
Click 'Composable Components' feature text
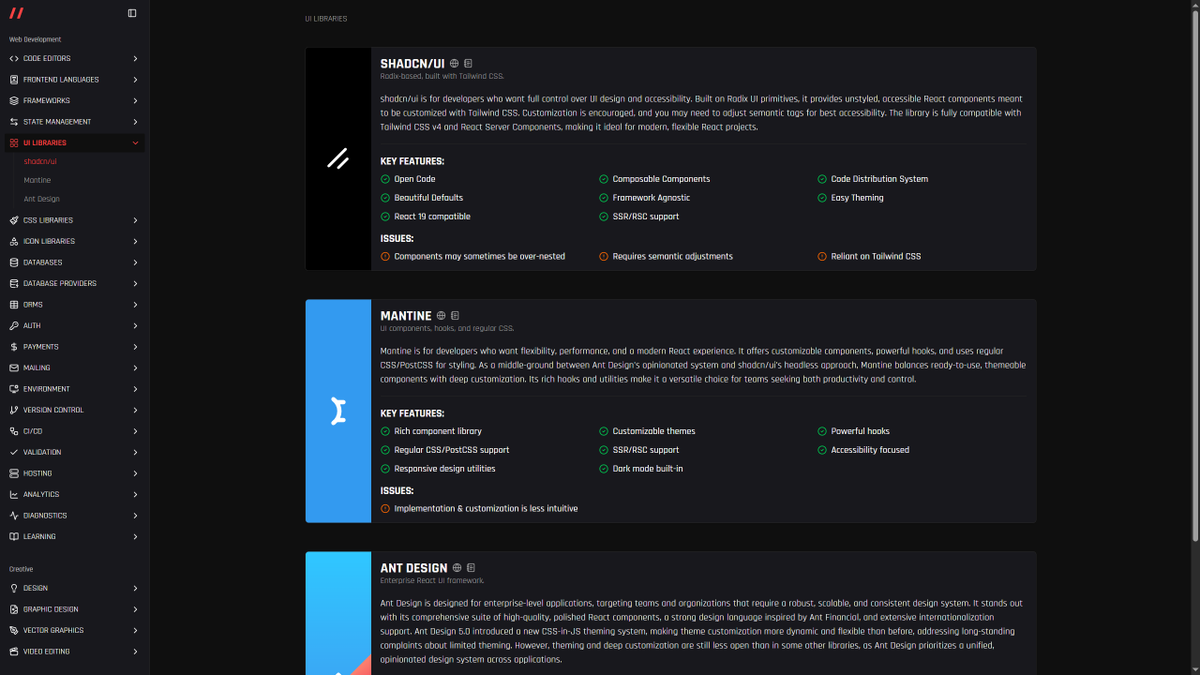661,179
